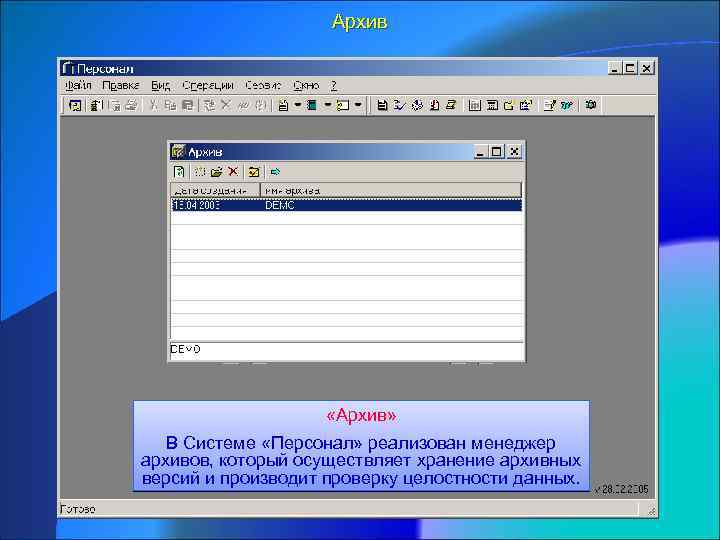
Task: Click the greyed delete X icon in the main toolbar
Action: pos(225,106)
